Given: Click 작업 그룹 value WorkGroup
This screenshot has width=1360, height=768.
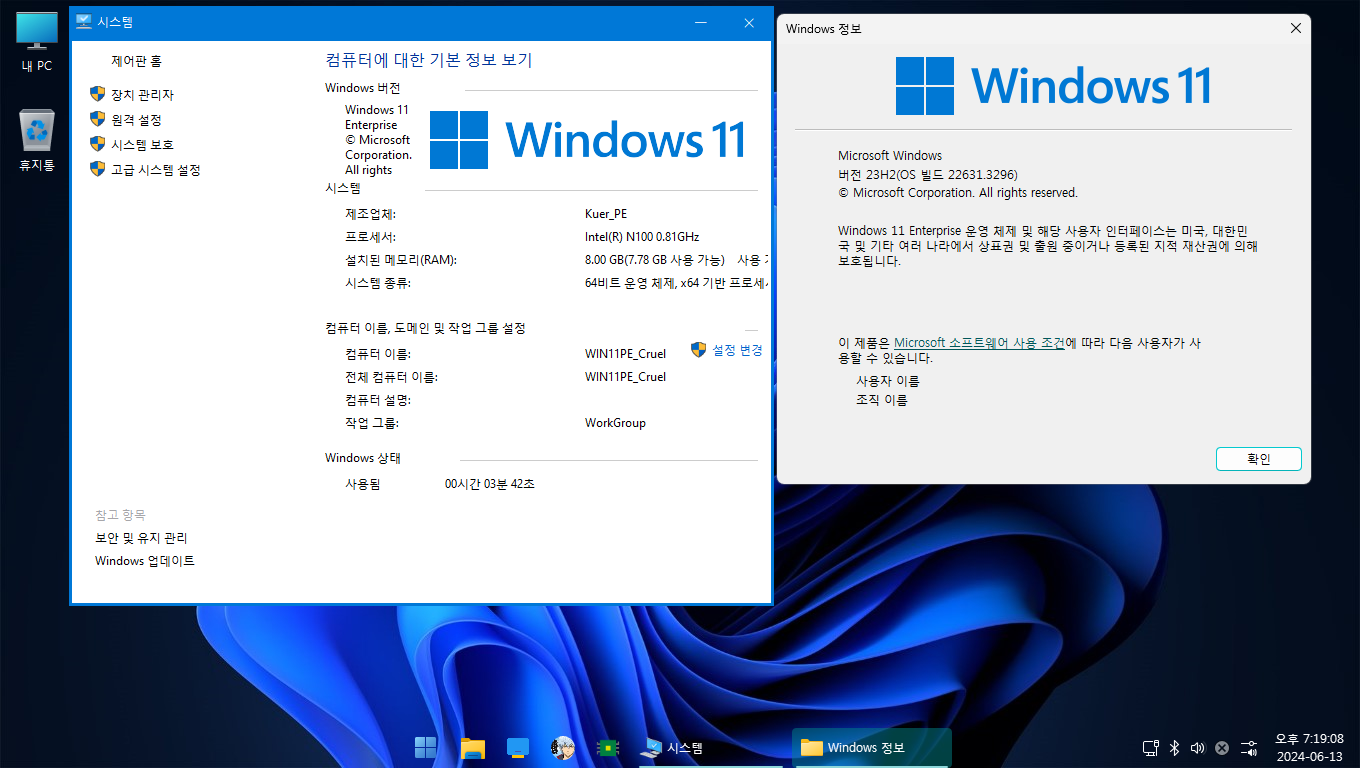Looking at the screenshot, I should click(x=615, y=423).
